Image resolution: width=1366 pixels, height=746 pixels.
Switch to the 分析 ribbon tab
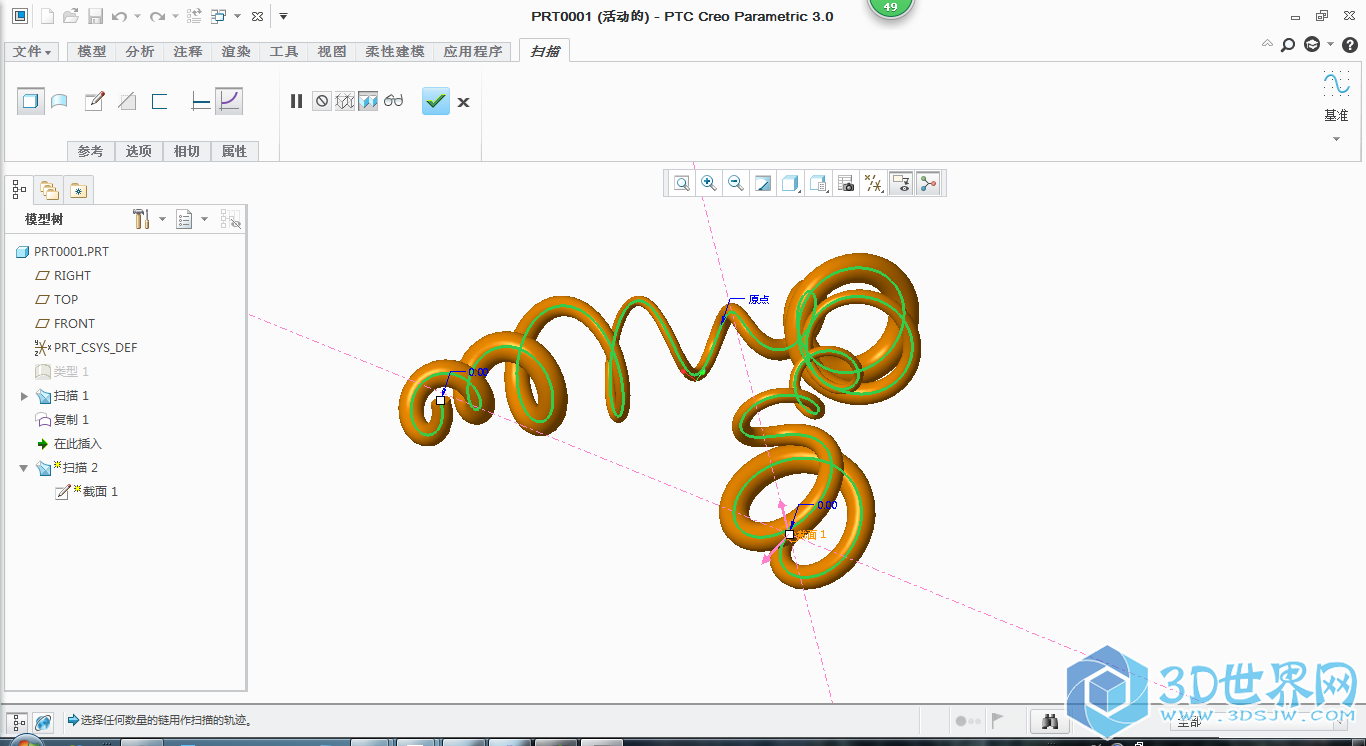coord(140,51)
